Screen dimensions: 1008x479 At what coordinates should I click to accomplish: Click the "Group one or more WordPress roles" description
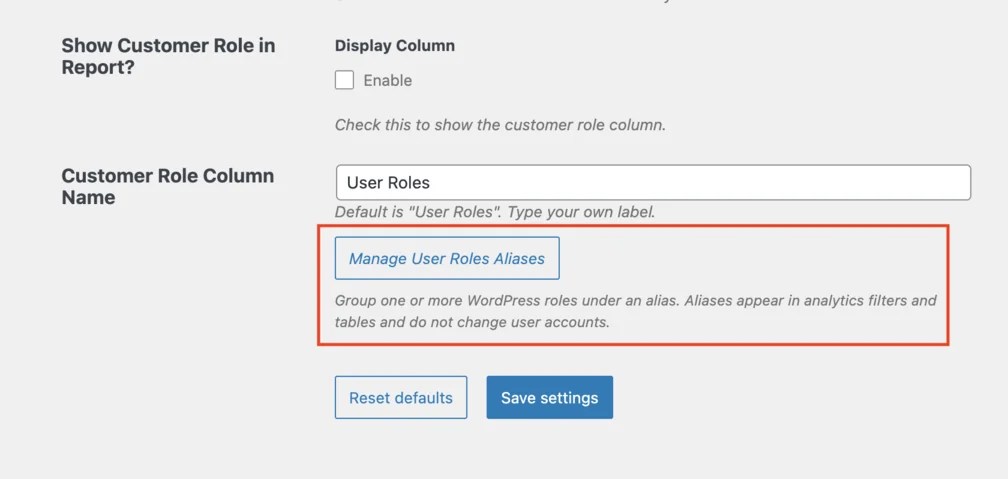507,300
